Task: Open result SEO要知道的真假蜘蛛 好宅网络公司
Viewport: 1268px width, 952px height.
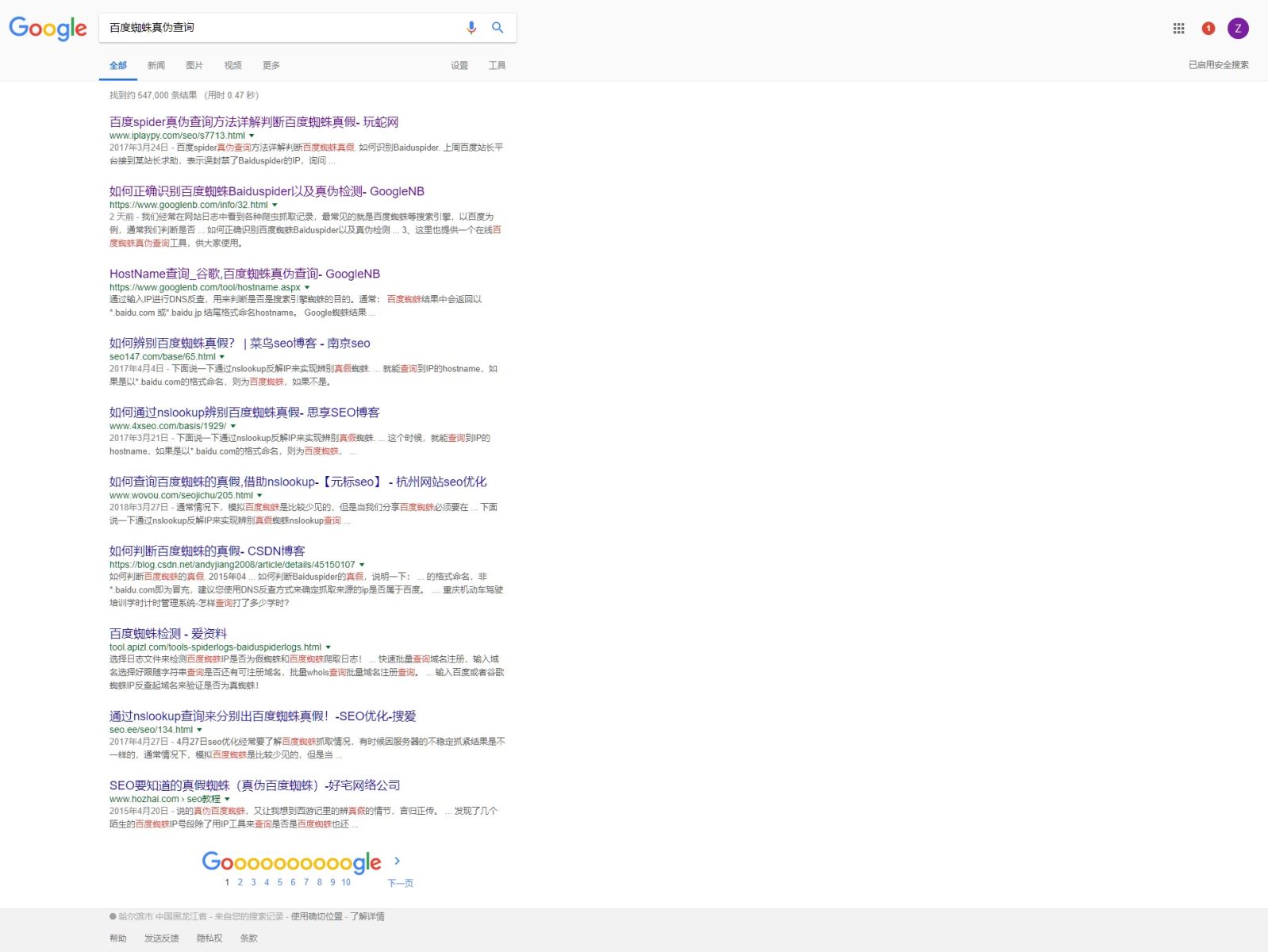Action: (x=255, y=785)
